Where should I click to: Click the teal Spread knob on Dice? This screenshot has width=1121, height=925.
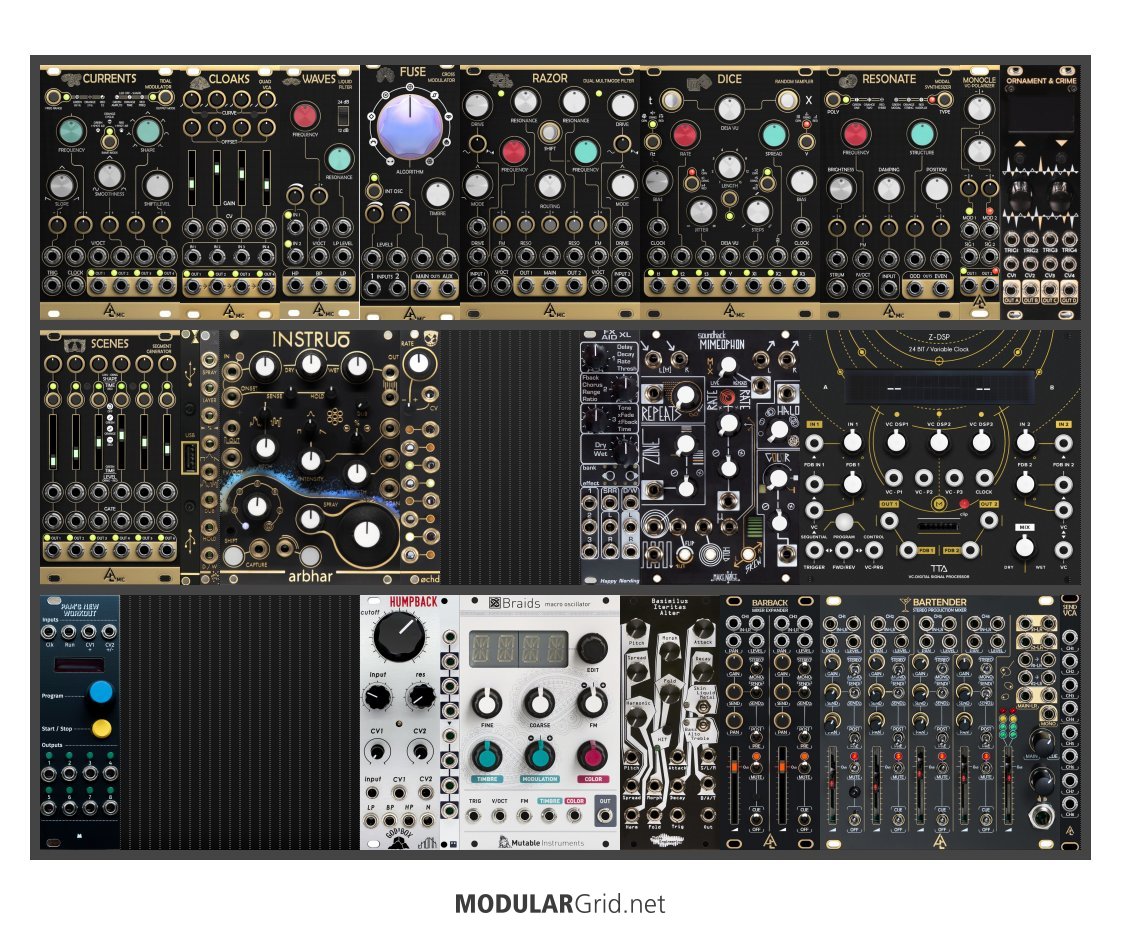[x=774, y=134]
